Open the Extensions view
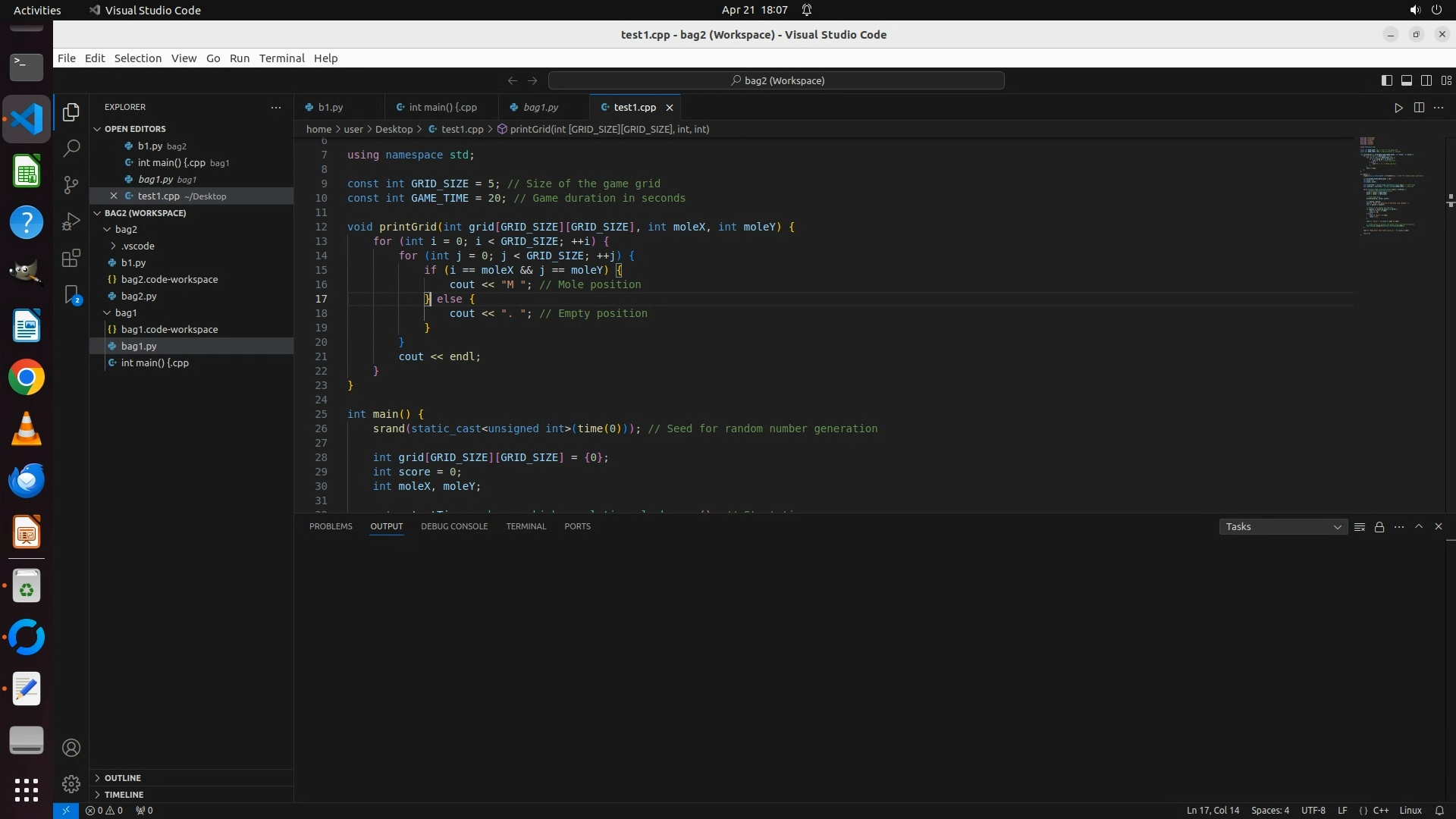The height and width of the screenshot is (819, 1456). tap(71, 259)
